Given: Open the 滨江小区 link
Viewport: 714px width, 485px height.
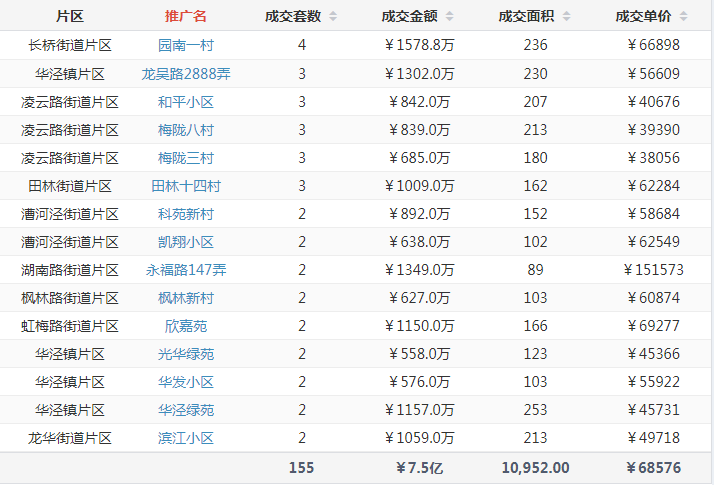Looking at the screenshot, I should point(186,438).
